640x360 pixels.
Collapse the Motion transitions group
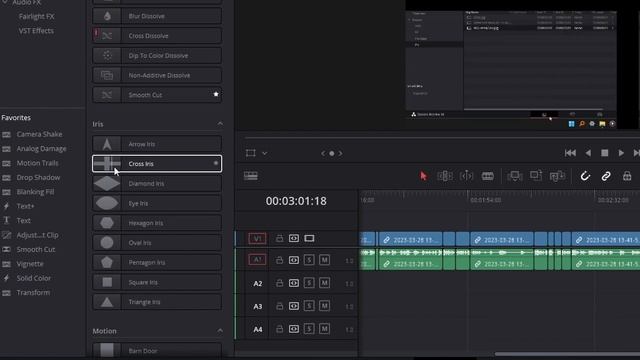(x=220, y=331)
